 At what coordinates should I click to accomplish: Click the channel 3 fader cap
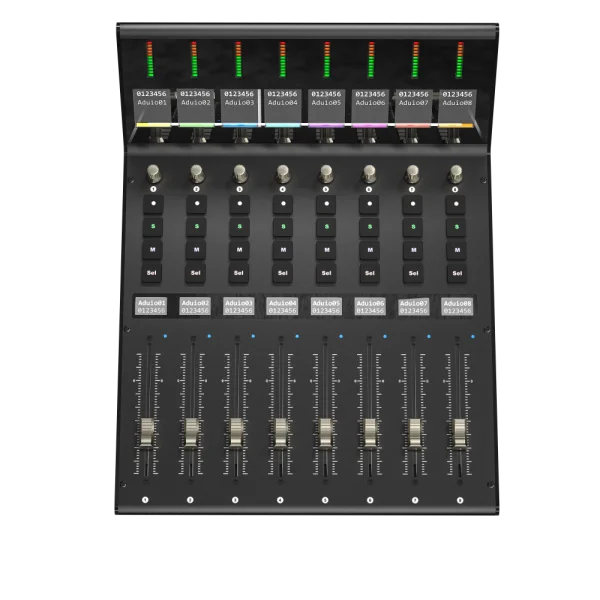tap(236, 432)
